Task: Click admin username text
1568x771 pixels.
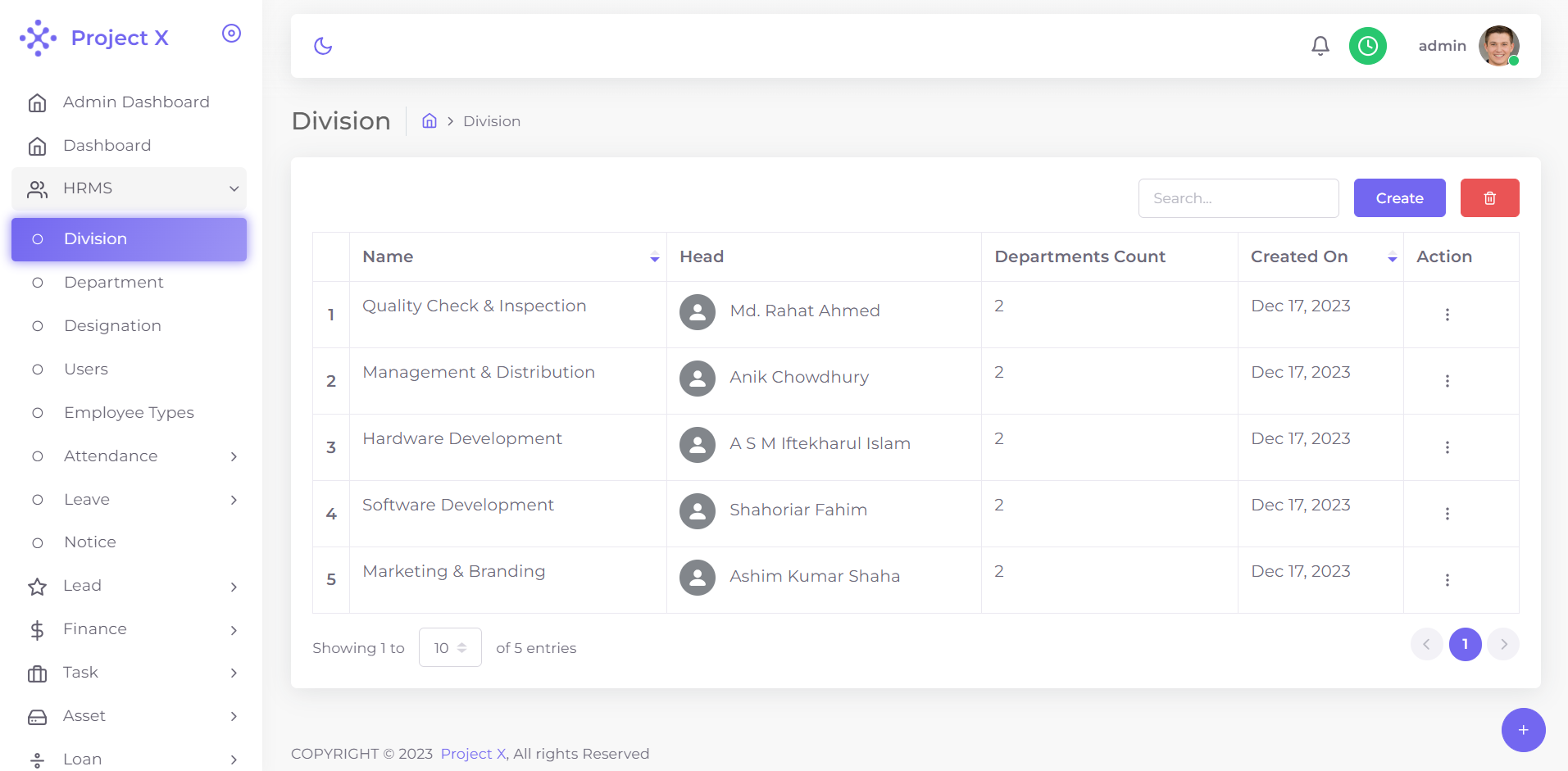Action: click(1442, 46)
